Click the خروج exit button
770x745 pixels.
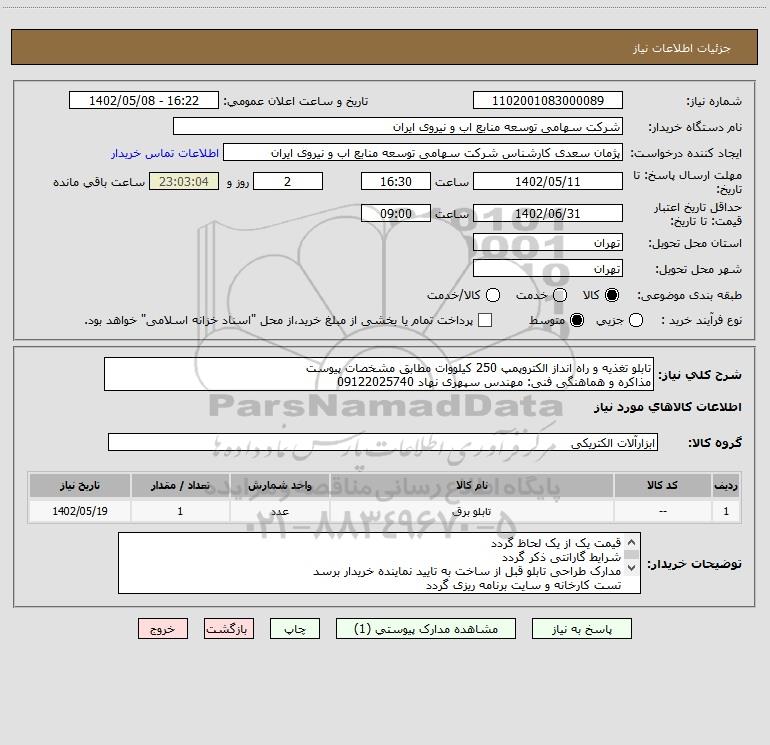(163, 629)
